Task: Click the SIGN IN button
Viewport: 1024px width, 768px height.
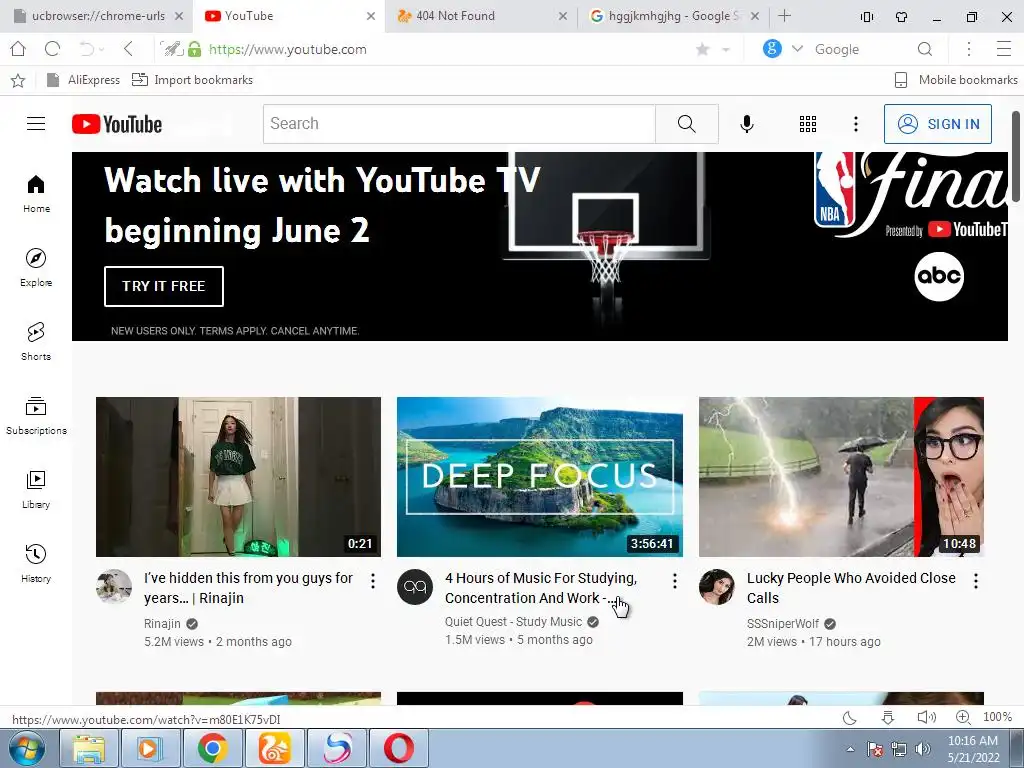Action: 938,124
